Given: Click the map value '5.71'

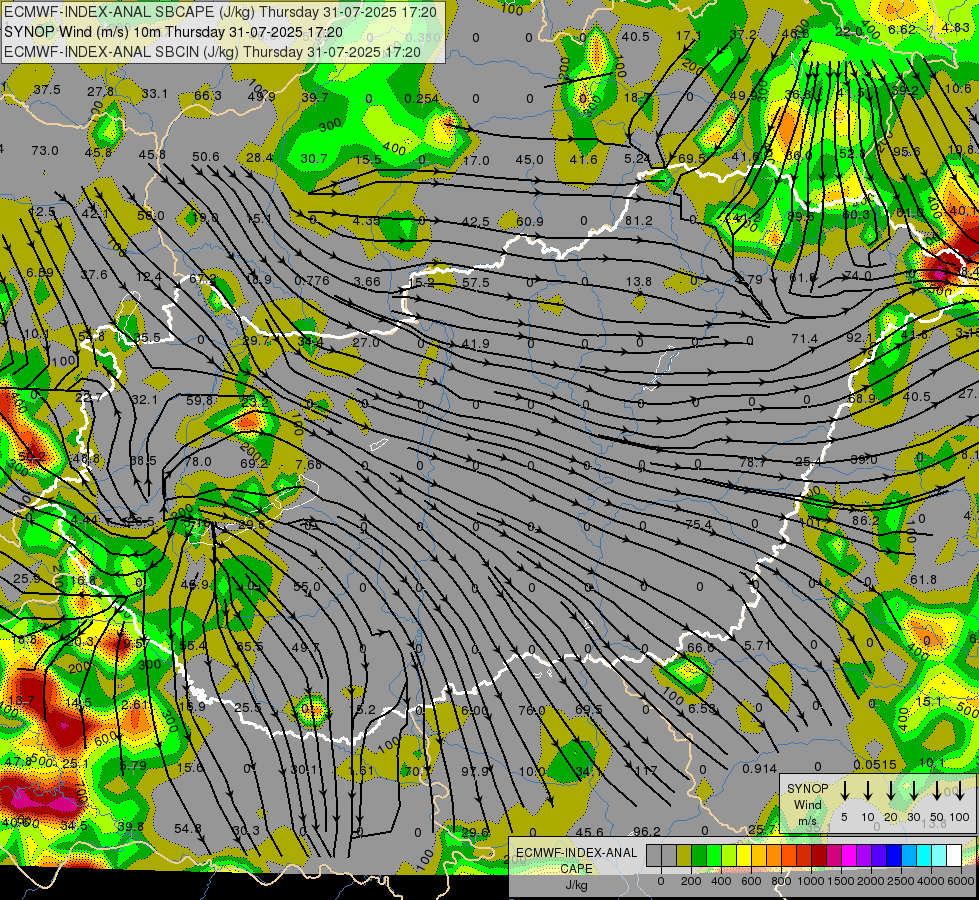Looking at the screenshot, I should (x=757, y=645).
